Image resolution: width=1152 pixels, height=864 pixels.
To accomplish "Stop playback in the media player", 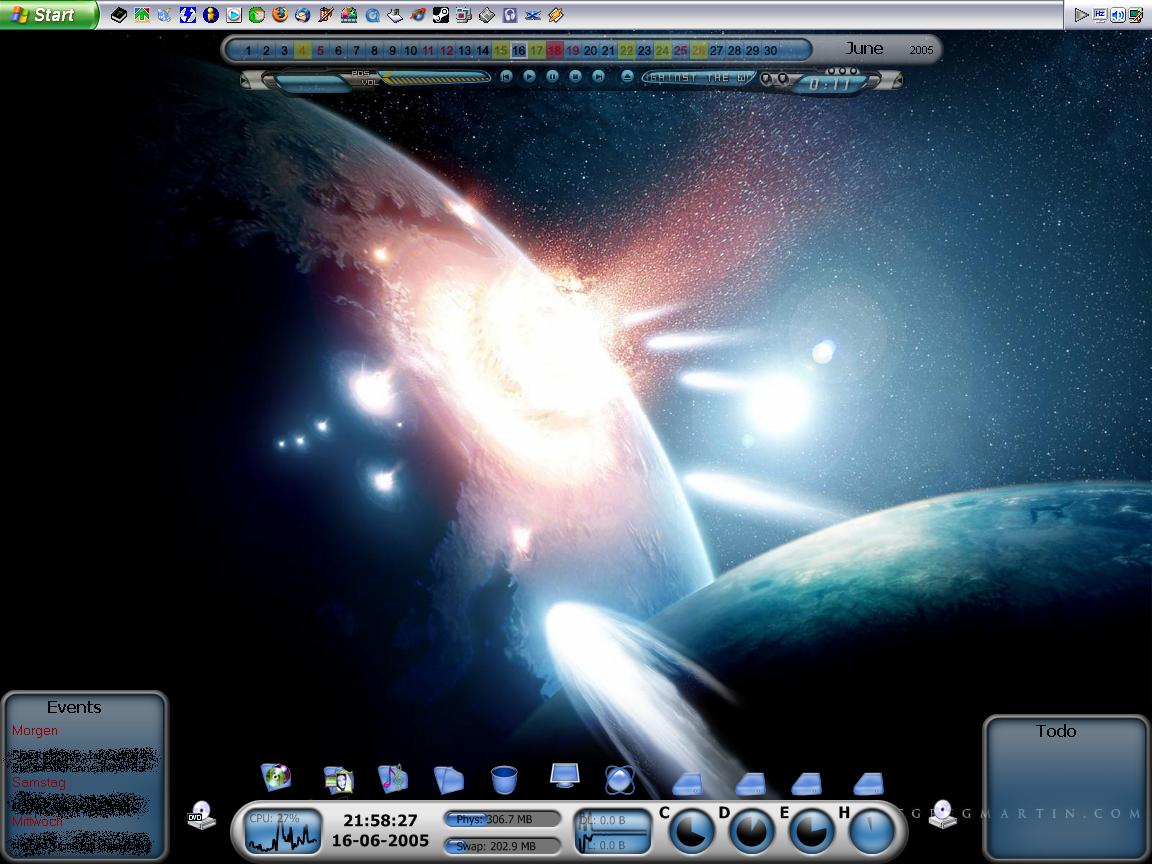I will (575, 76).
